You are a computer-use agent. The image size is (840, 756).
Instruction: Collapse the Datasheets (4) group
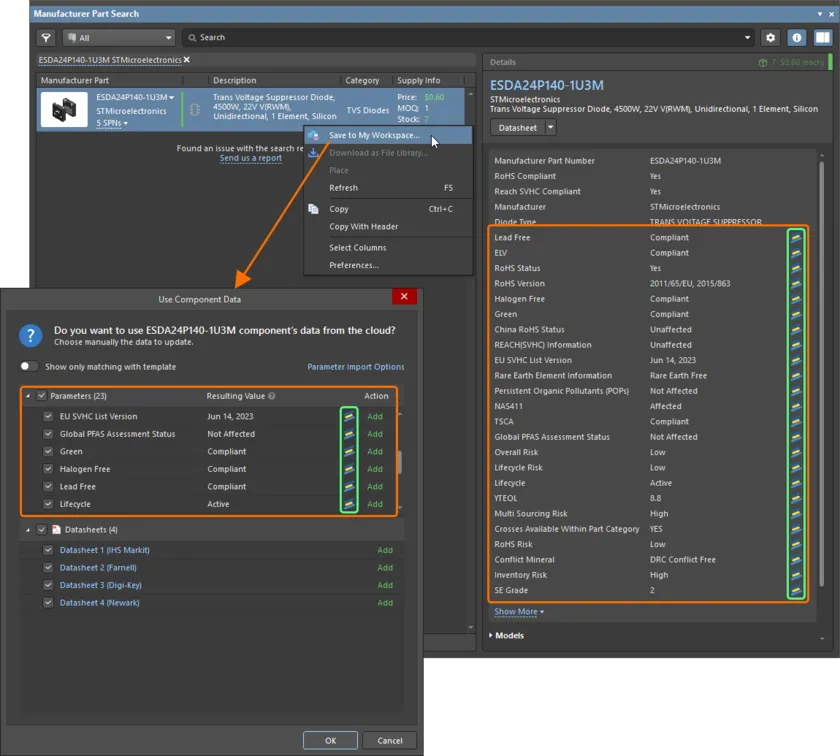point(28,530)
